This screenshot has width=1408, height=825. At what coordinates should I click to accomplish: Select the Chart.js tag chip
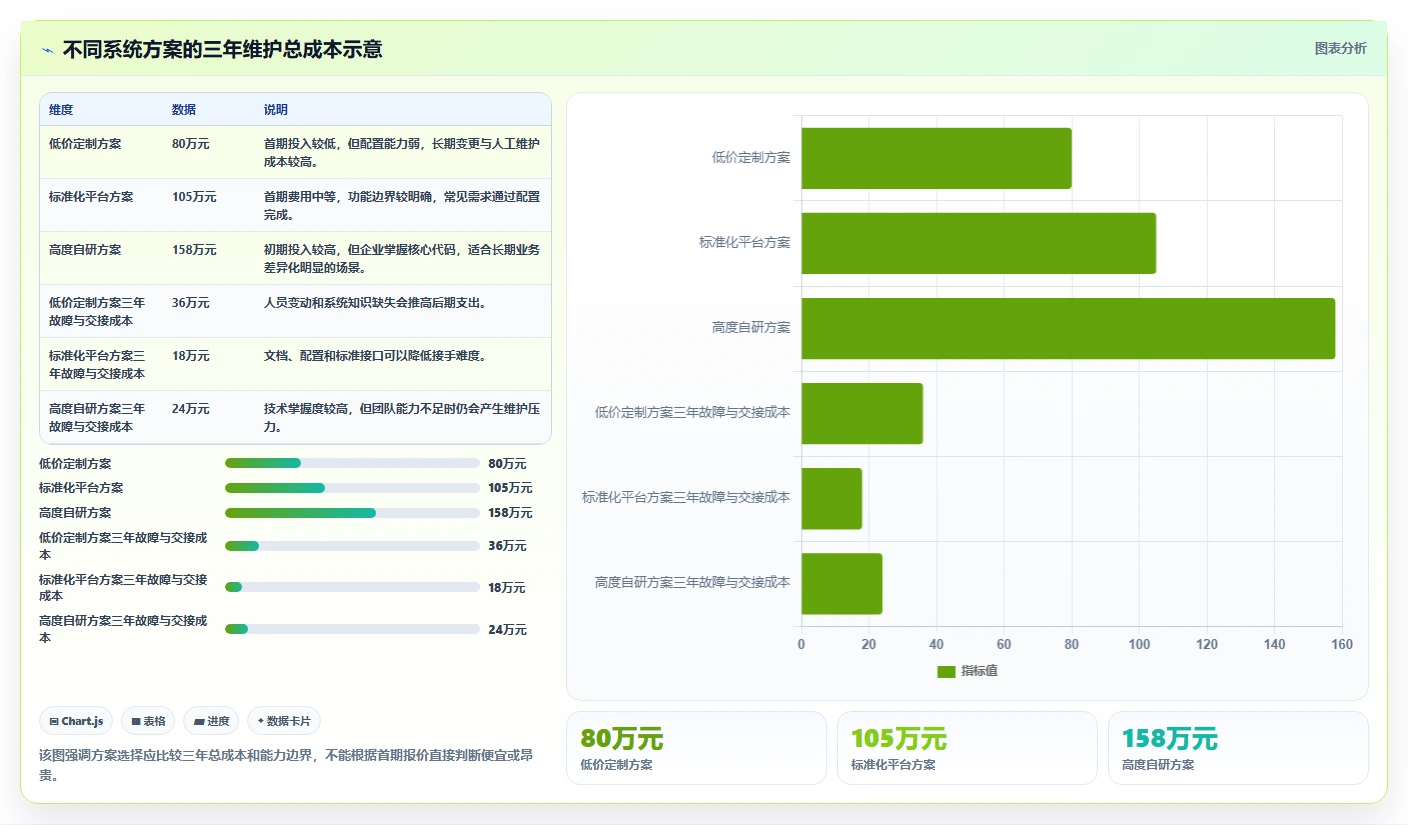76,721
